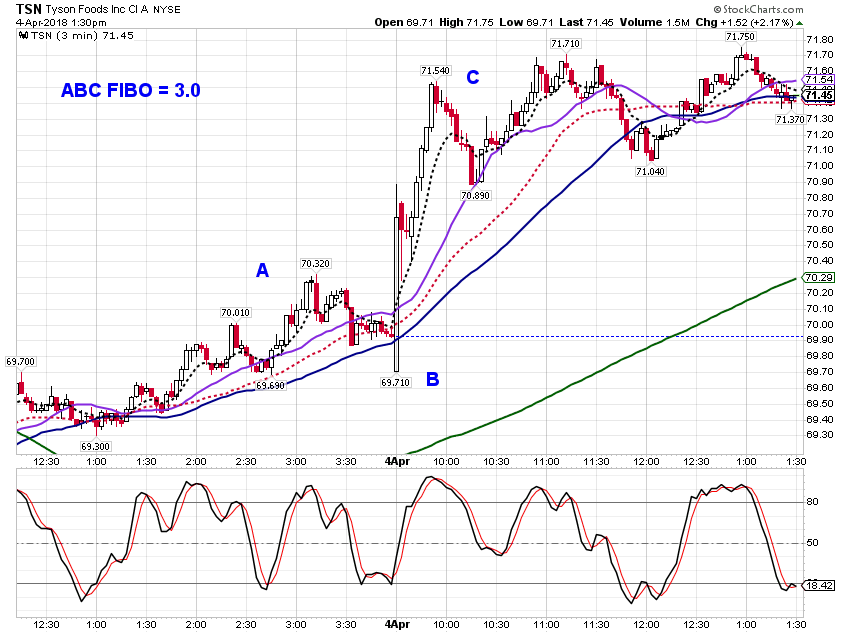Screen dimensions: 850x633
Task: Click the blue 'B' wave annotation
Action: tap(433, 379)
